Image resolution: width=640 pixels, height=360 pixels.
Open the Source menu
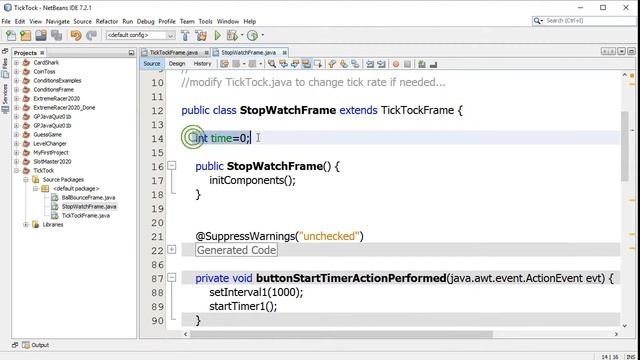click(82, 21)
